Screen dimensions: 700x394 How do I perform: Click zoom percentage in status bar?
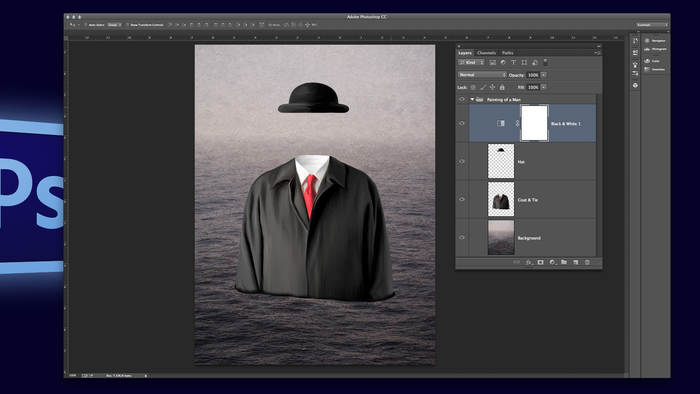tap(73, 376)
